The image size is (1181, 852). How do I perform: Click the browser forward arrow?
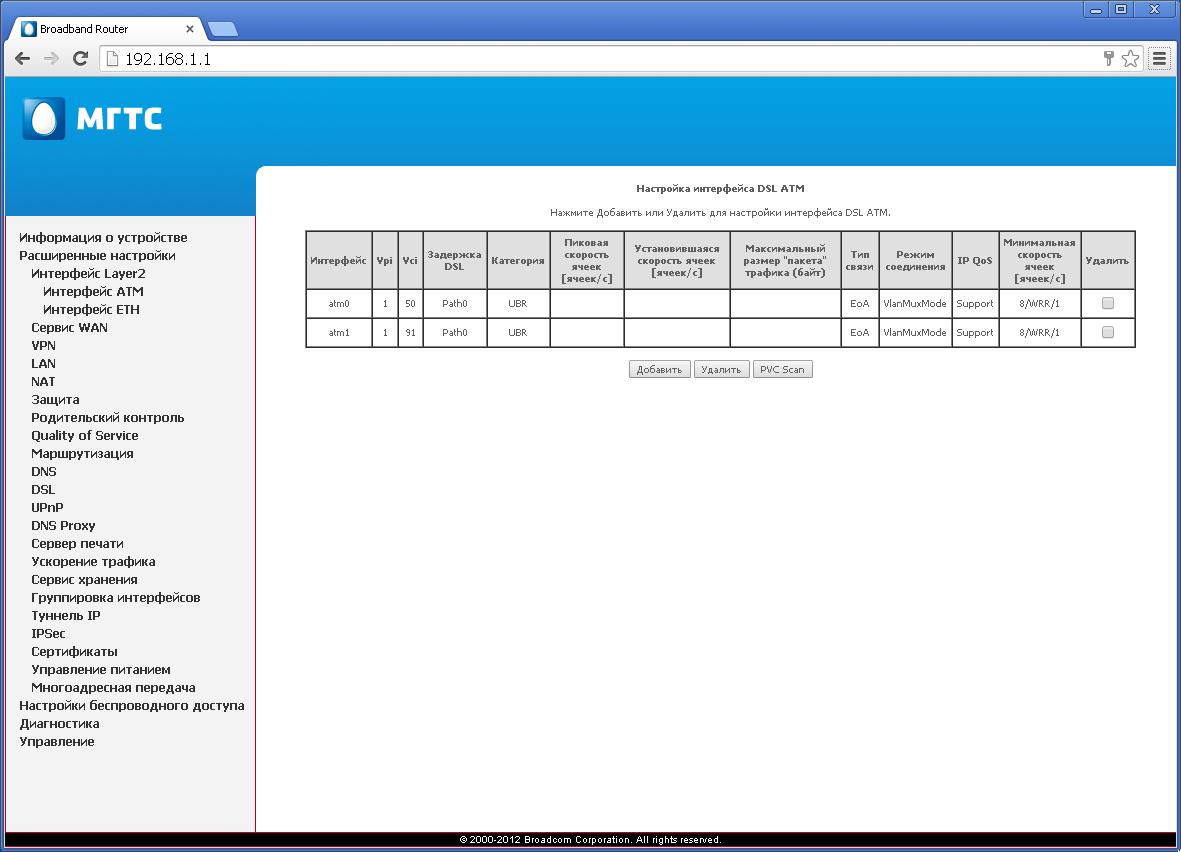coord(52,59)
